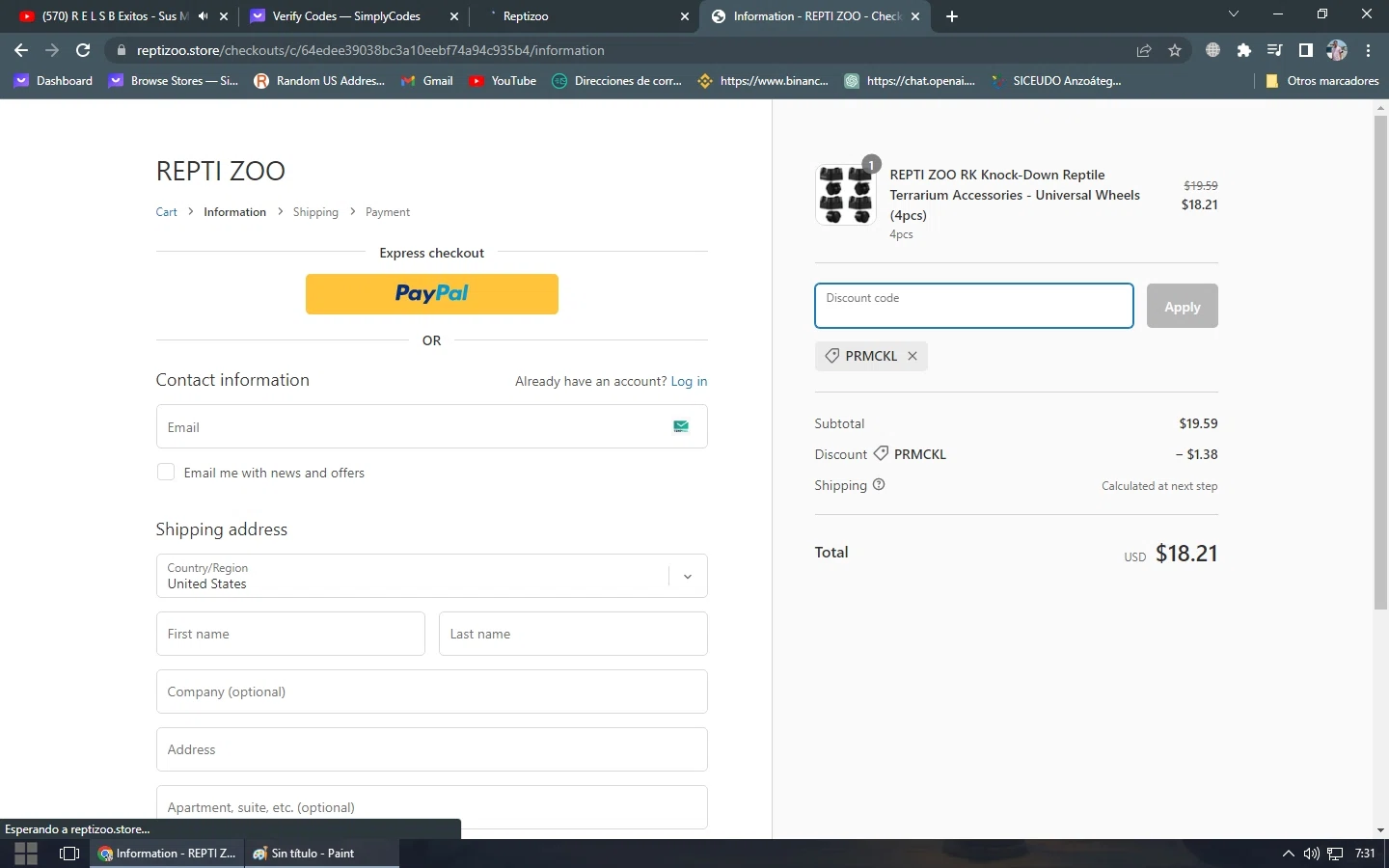Open Random US Address bookmark
The height and width of the screenshot is (868, 1389).
pyautogui.click(x=319, y=81)
